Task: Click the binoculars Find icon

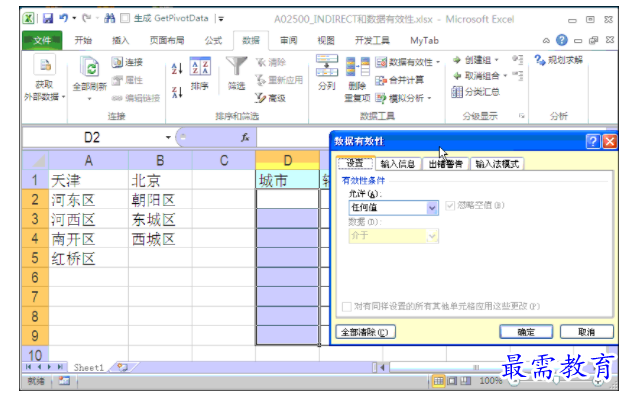Action: pos(110,18)
